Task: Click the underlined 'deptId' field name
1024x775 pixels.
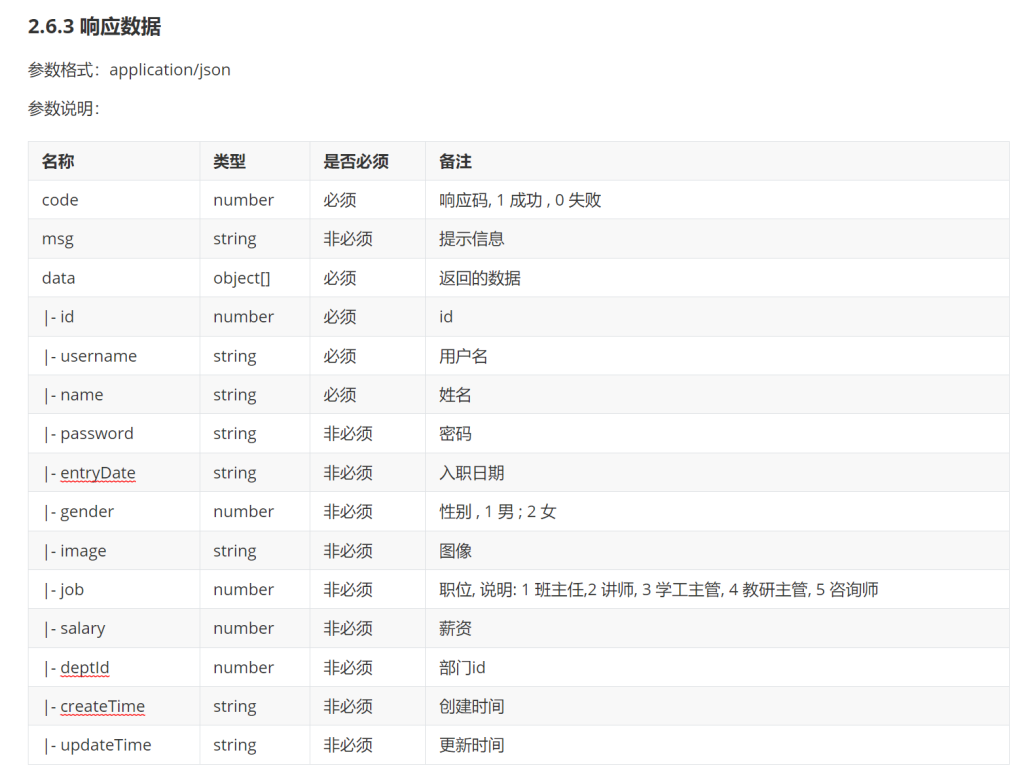Action: [x=85, y=668]
